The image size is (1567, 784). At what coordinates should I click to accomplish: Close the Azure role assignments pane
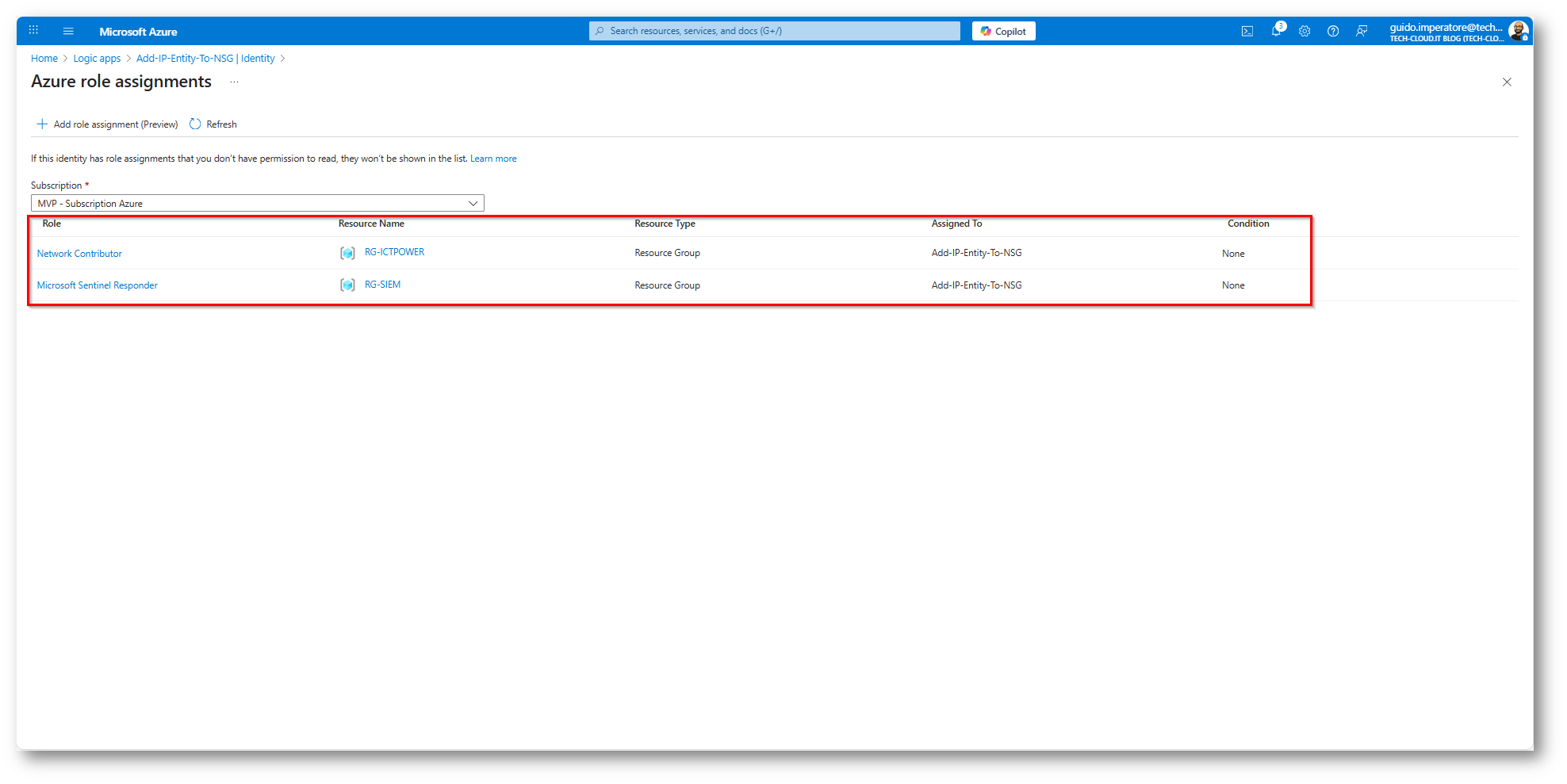tap(1507, 82)
